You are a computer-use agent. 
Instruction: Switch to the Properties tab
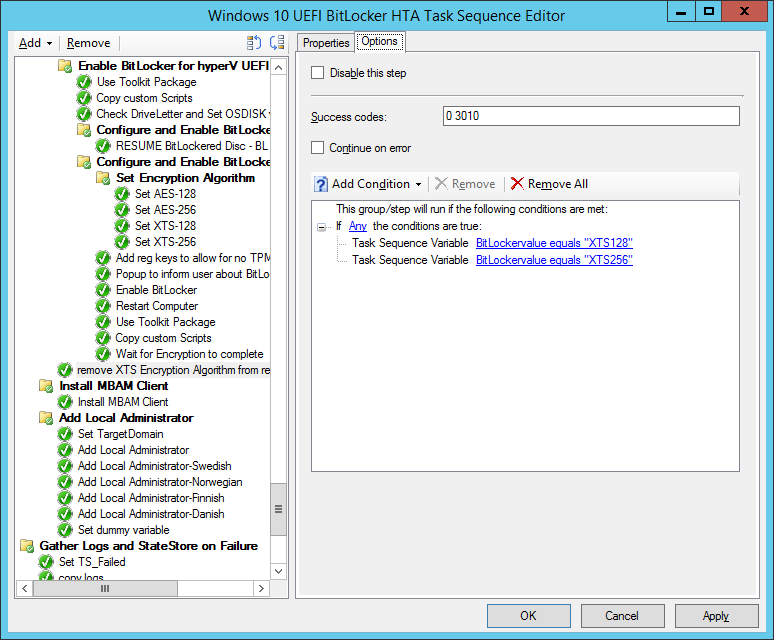326,43
